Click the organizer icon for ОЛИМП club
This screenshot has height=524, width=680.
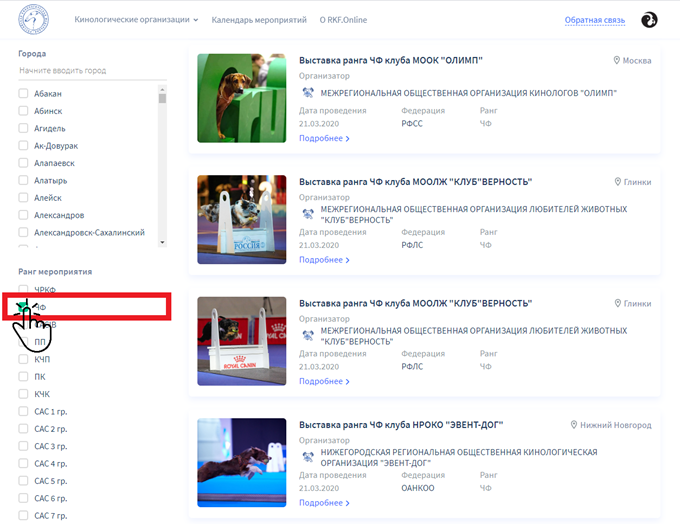coord(308,93)
